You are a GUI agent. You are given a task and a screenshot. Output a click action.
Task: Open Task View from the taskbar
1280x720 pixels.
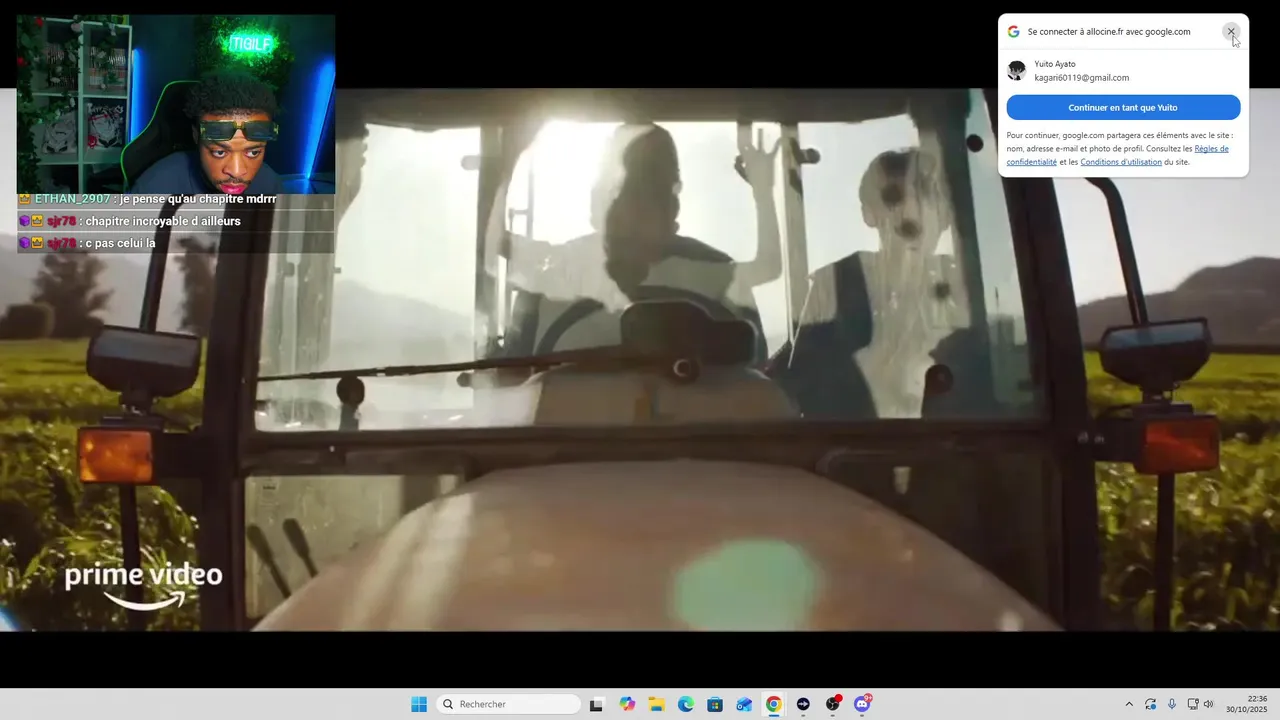pyautogui.click(x=596, y=704)
